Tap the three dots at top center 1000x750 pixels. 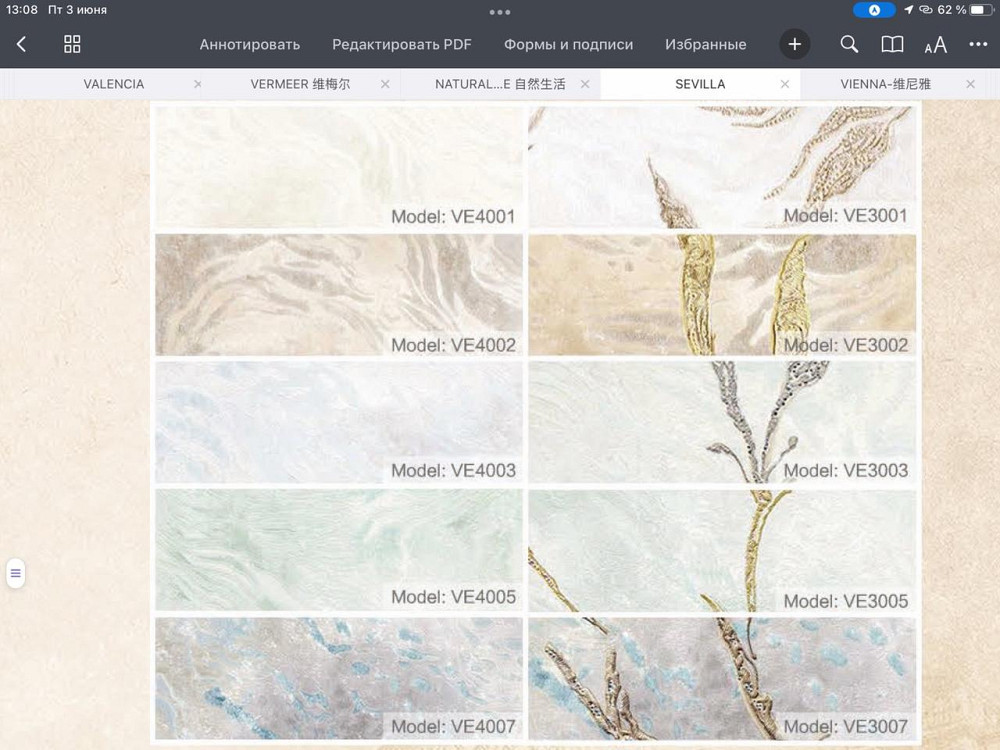500,12
